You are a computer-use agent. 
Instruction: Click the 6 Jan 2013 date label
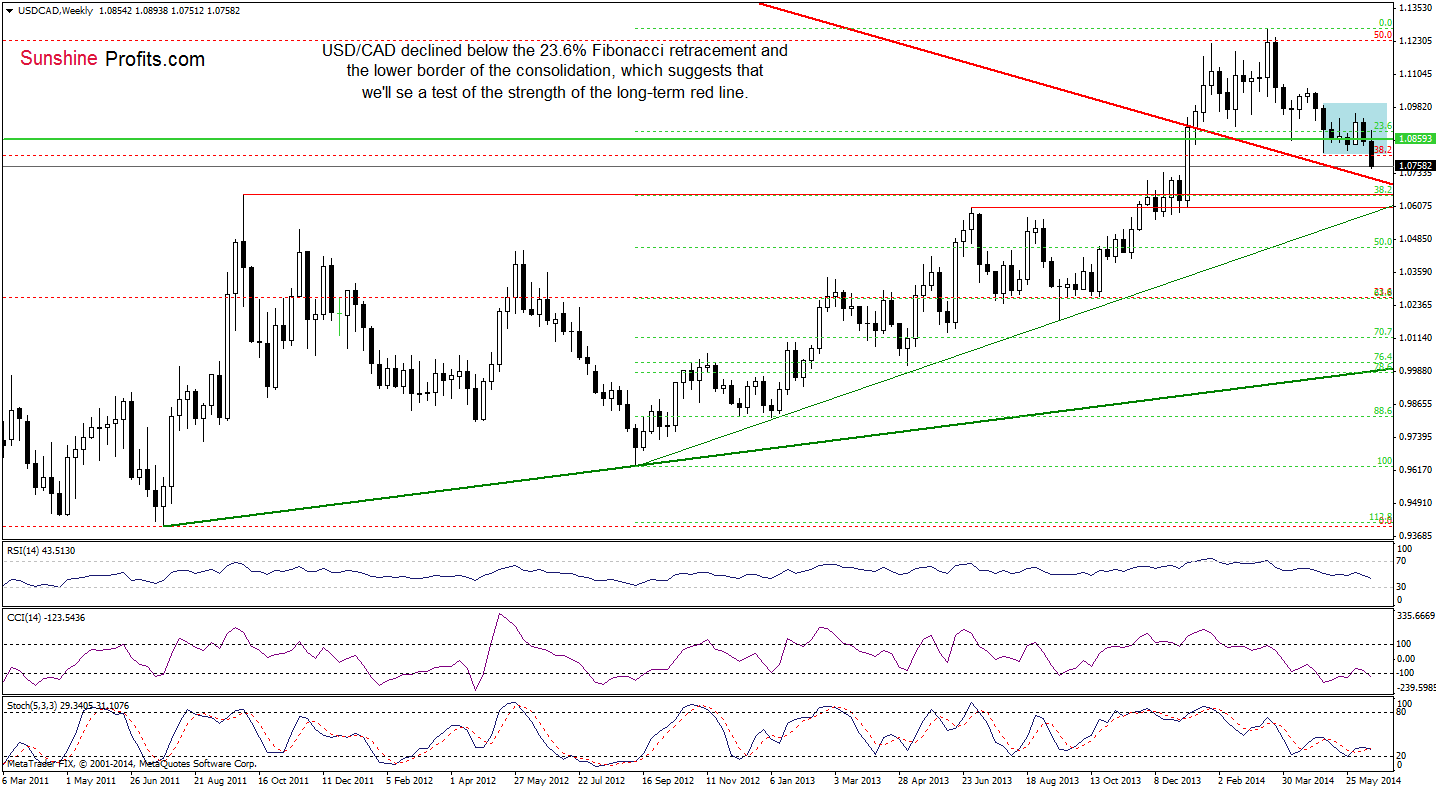pyautogui.click(x=793, y=779)
